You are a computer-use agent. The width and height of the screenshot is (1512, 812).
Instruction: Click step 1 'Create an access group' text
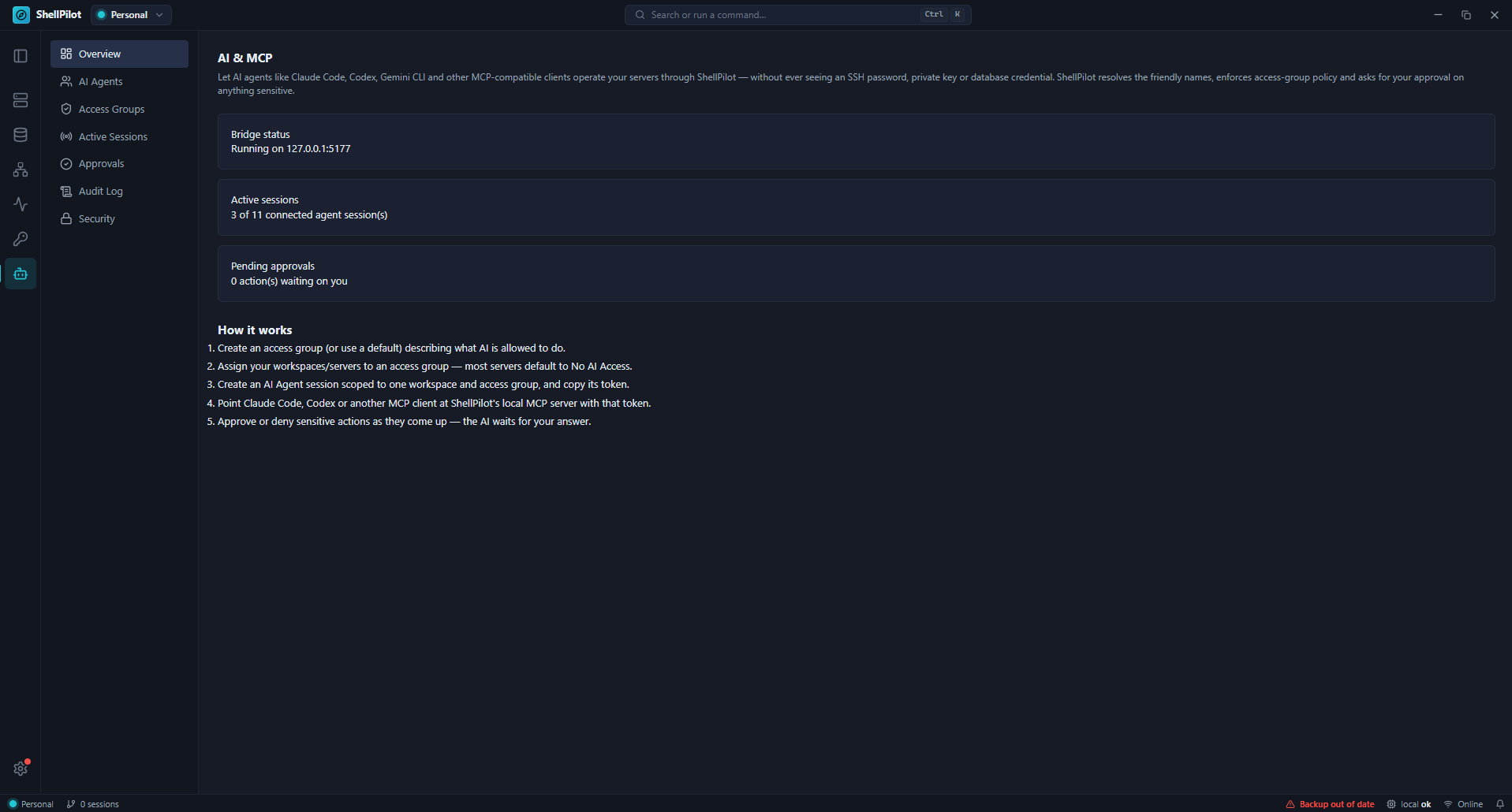391,348
